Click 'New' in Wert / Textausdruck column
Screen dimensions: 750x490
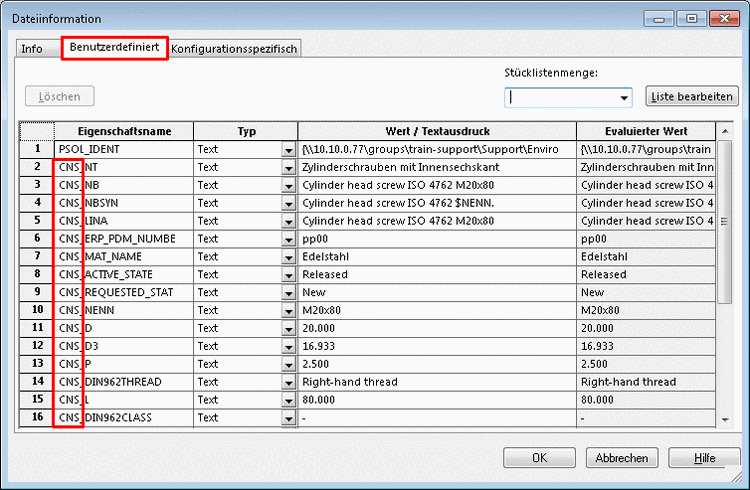click(314, 292)
